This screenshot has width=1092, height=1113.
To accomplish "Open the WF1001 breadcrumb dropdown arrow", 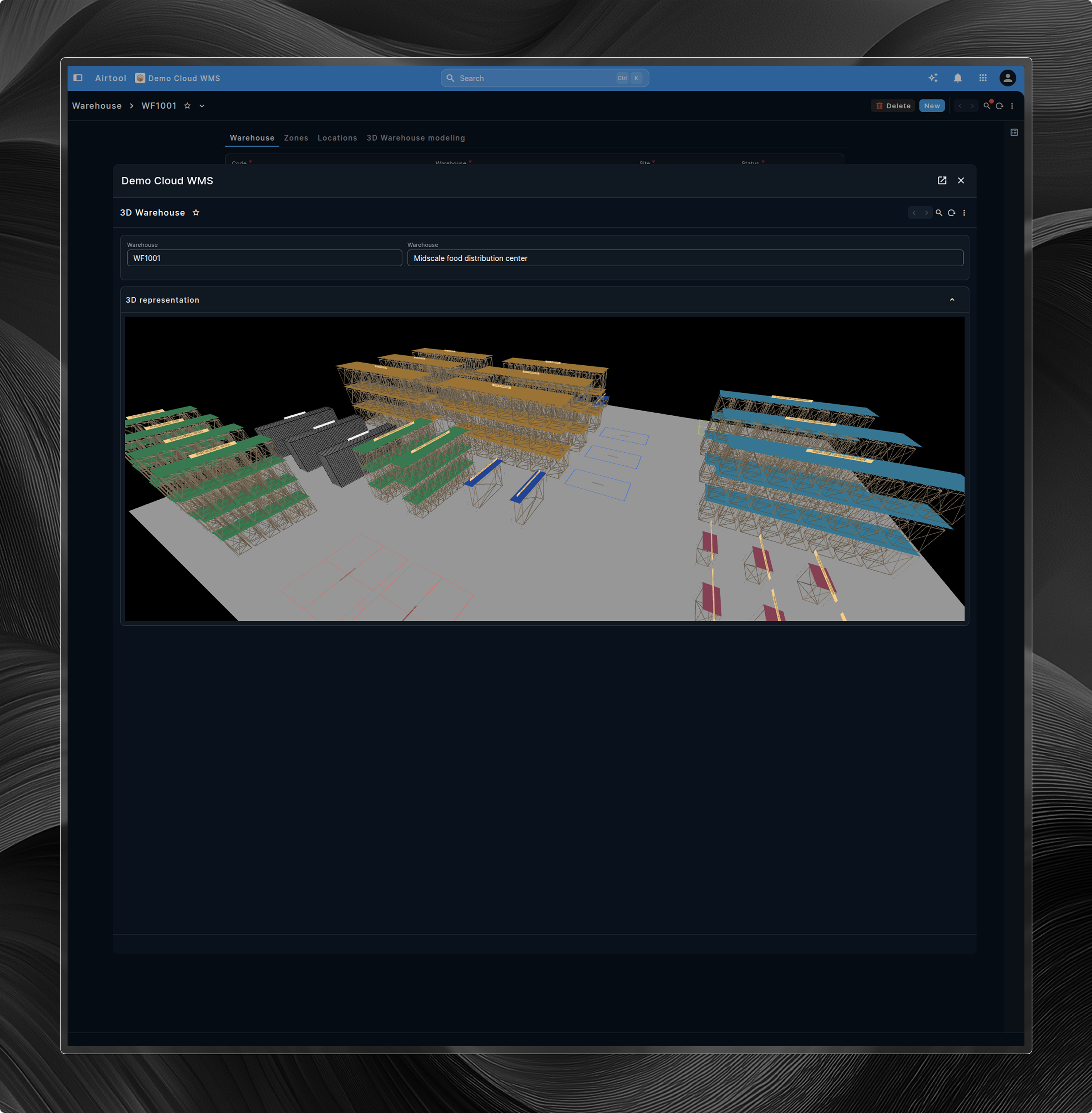I will (x=202, y=106).
